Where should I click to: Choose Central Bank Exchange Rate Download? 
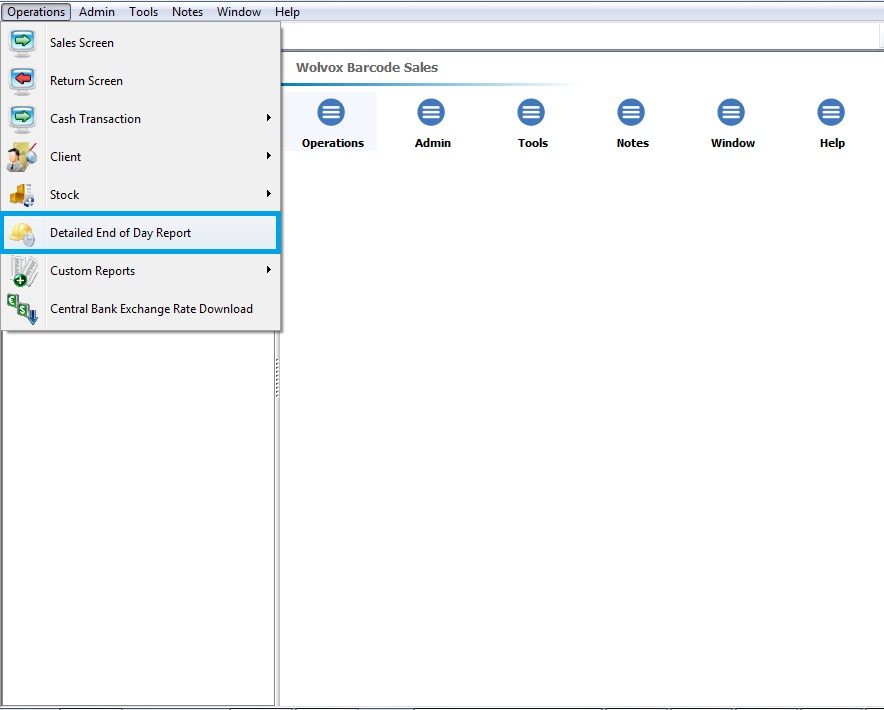[x=140, y=309]
